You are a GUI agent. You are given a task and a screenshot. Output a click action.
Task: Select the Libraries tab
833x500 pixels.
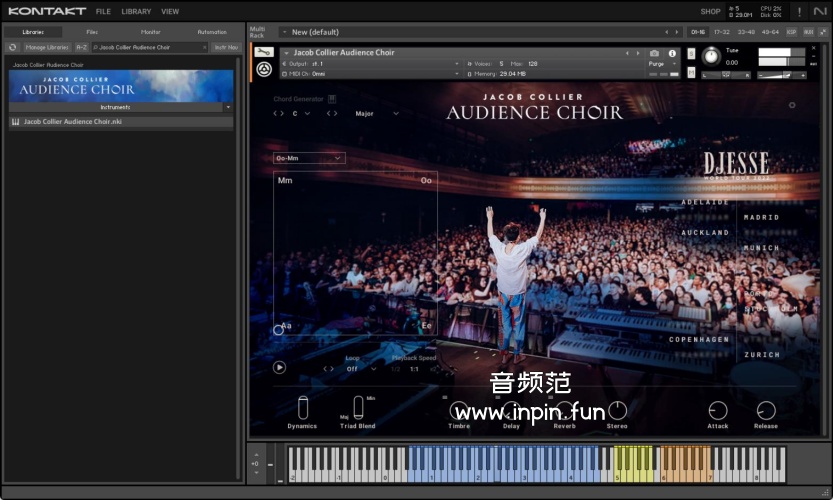tap(33, 32)
